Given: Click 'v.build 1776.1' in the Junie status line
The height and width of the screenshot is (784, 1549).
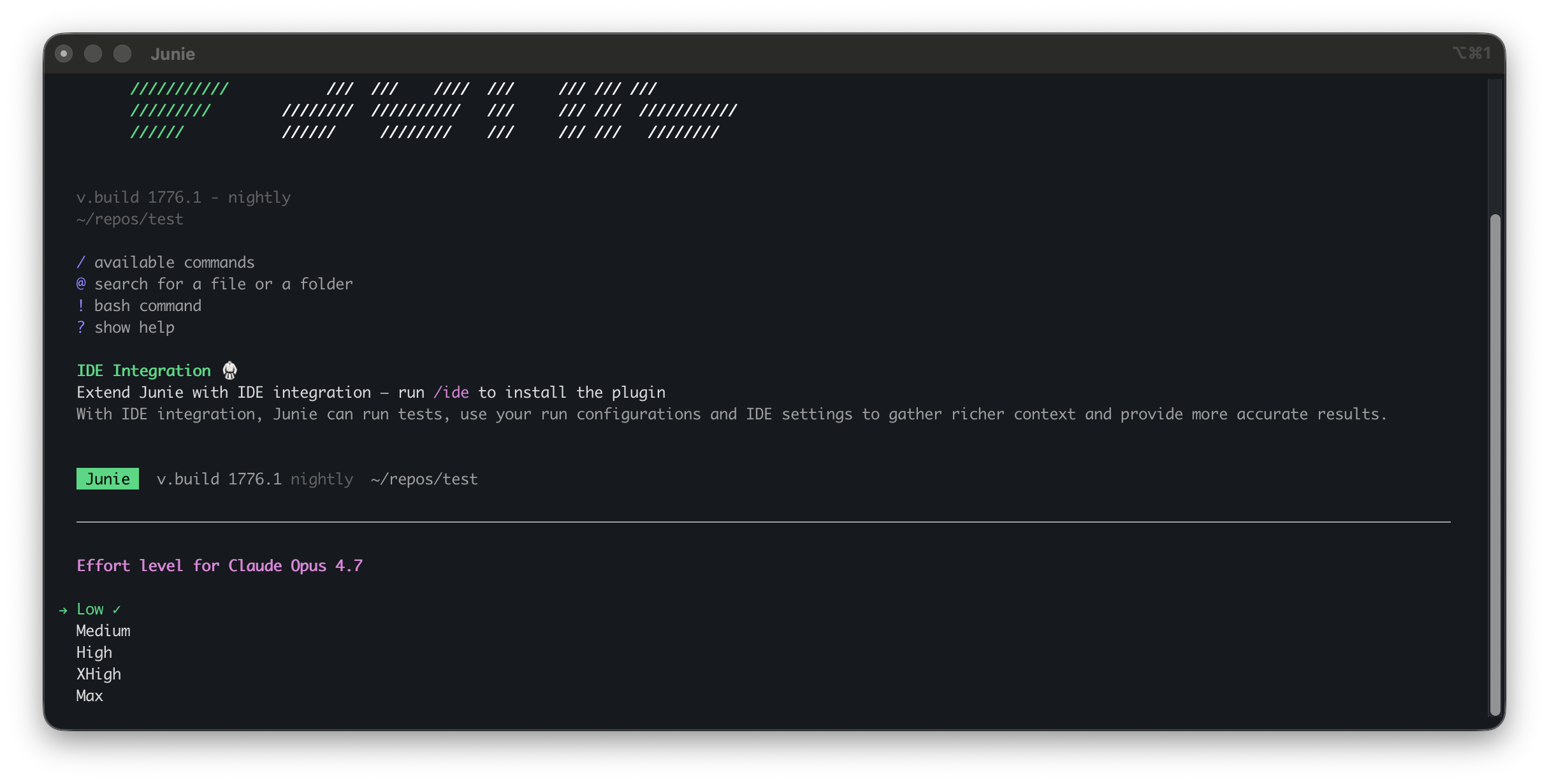Looking at the screenshot, I should (219, 479).
